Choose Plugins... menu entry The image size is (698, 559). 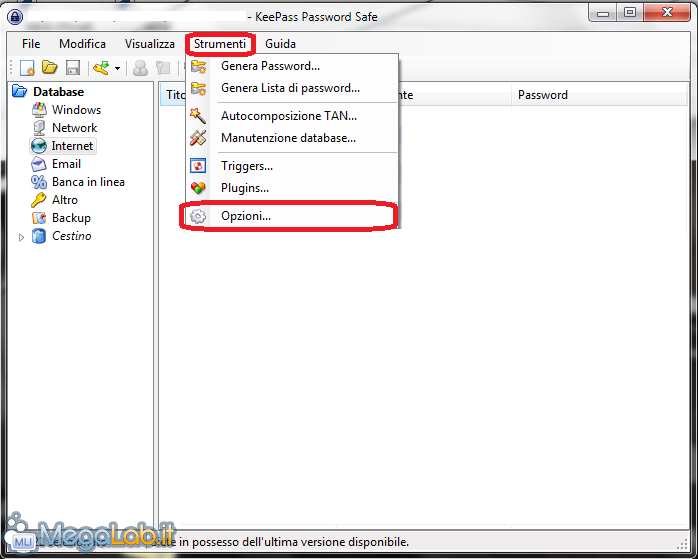pos(292,188)
